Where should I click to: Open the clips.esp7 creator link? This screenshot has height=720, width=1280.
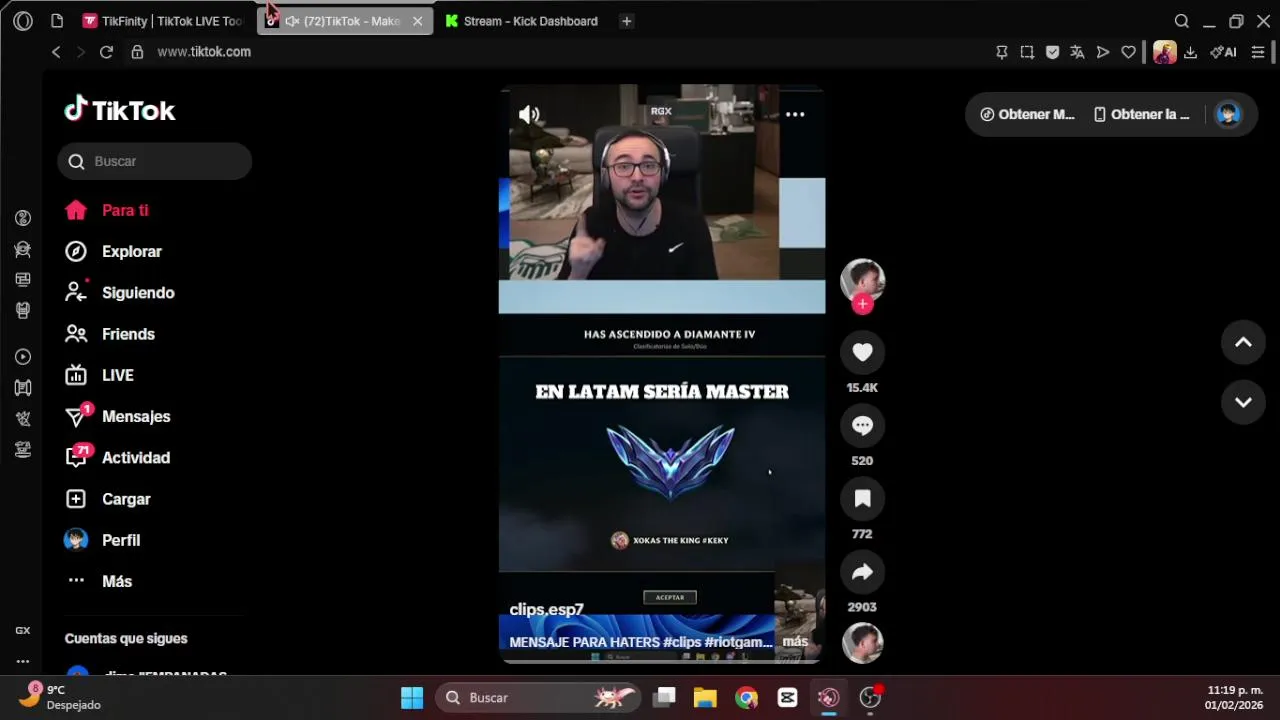[546, 609]
